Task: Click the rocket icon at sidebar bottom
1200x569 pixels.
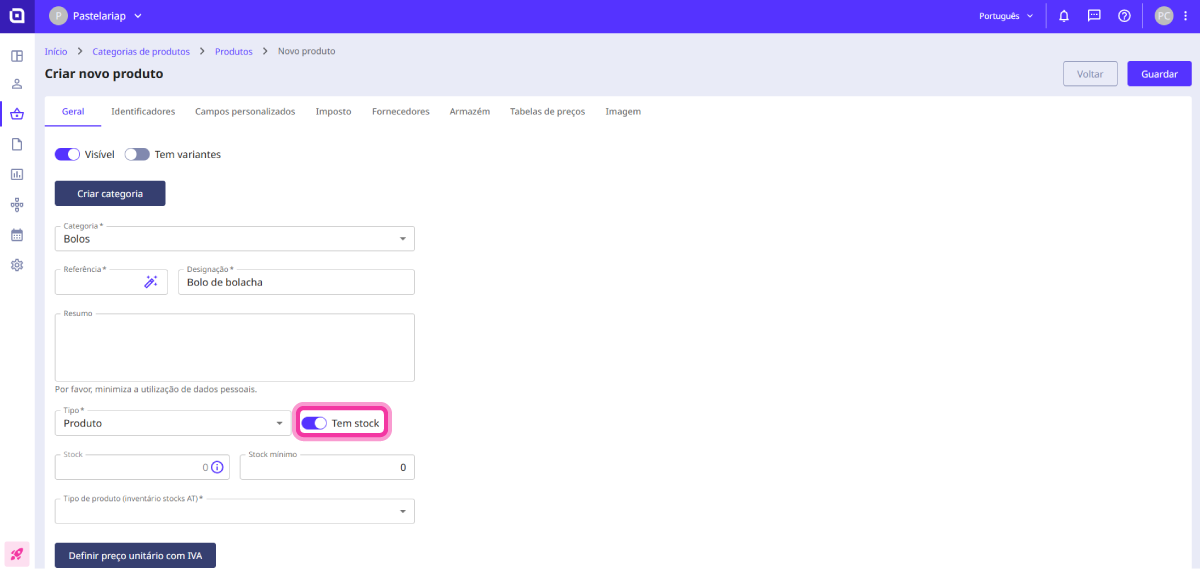Action: 17,553
